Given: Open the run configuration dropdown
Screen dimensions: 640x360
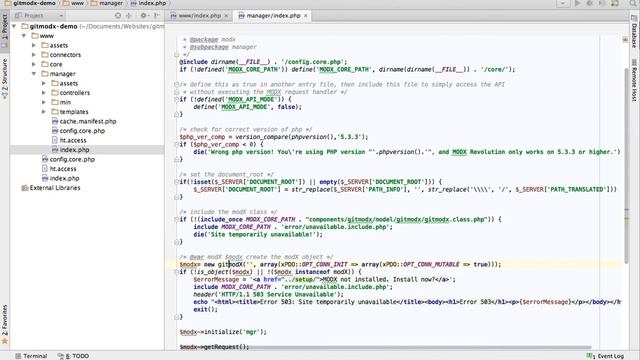Looking at the screenshot, I should 562,3.
